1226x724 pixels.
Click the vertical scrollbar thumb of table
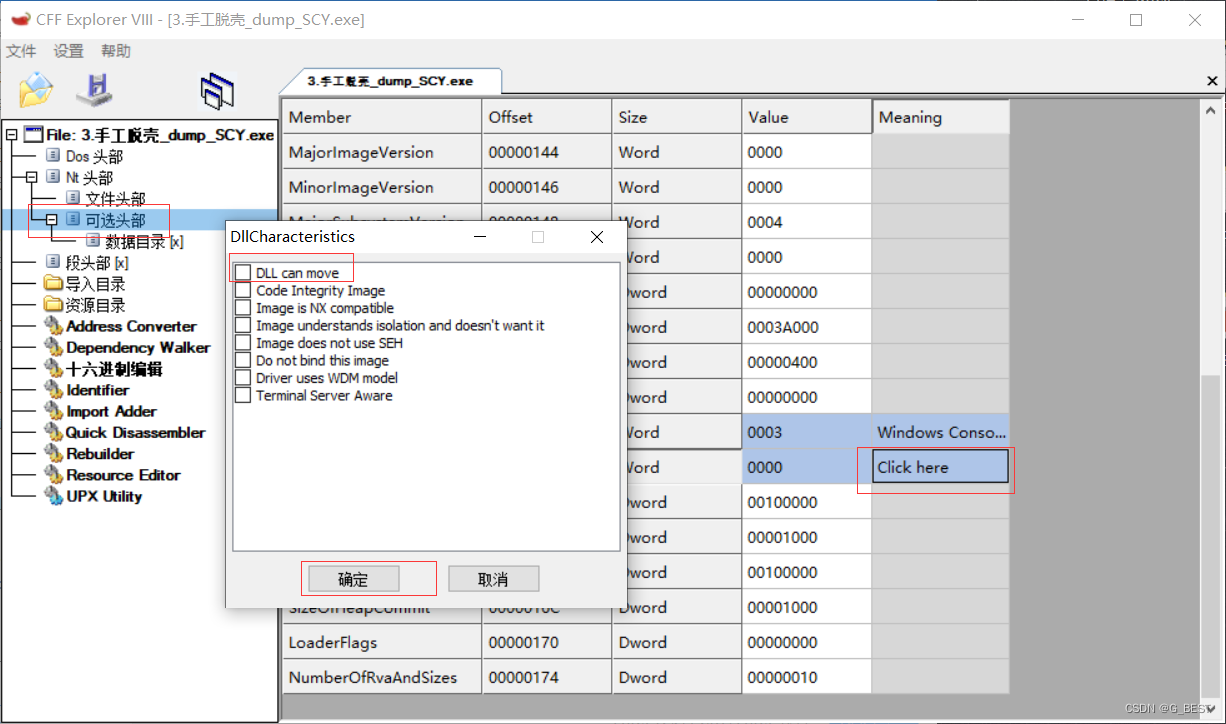tap(1210, 535)
